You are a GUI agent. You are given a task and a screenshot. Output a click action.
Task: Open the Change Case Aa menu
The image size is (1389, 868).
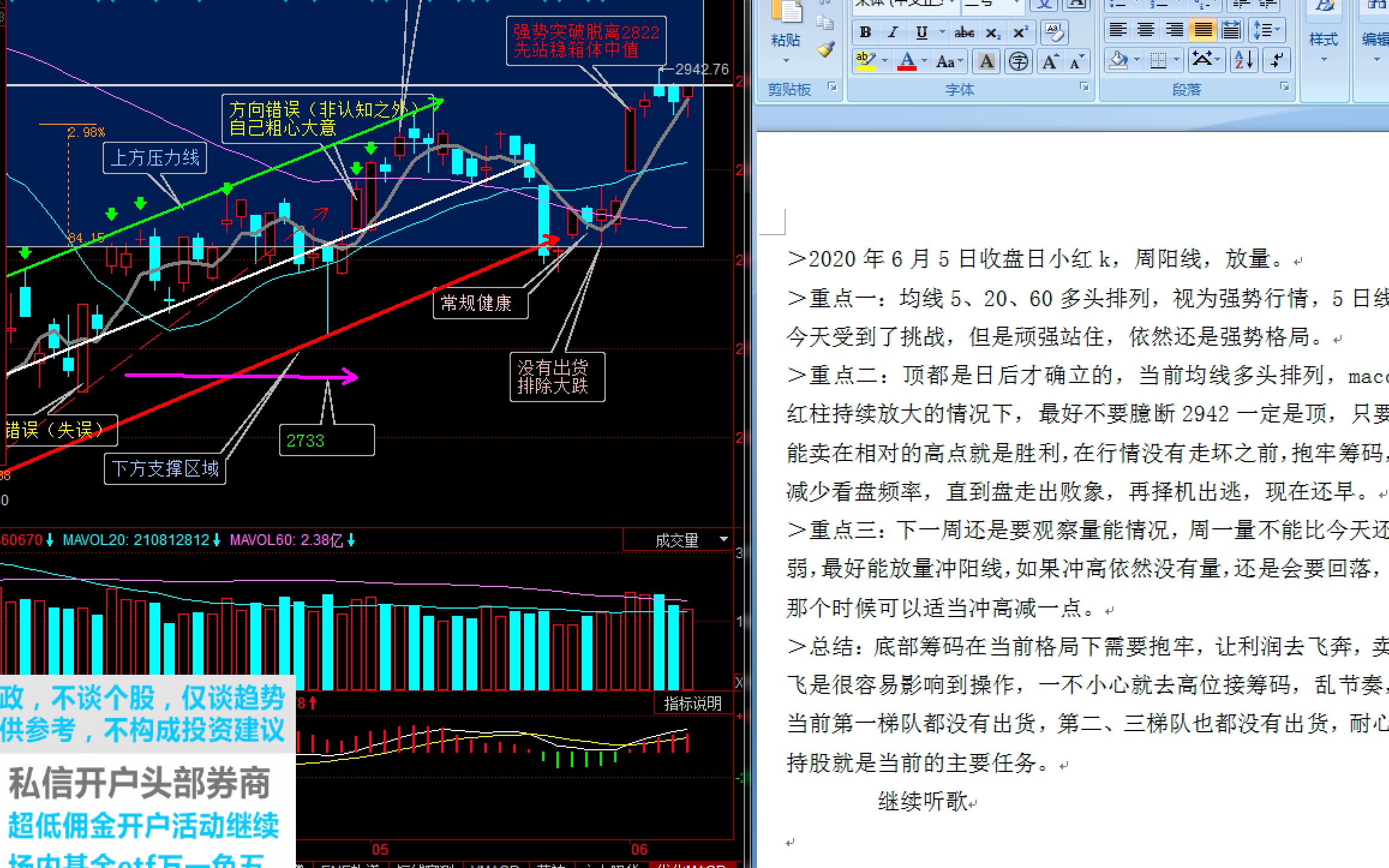tap(949, 61)
